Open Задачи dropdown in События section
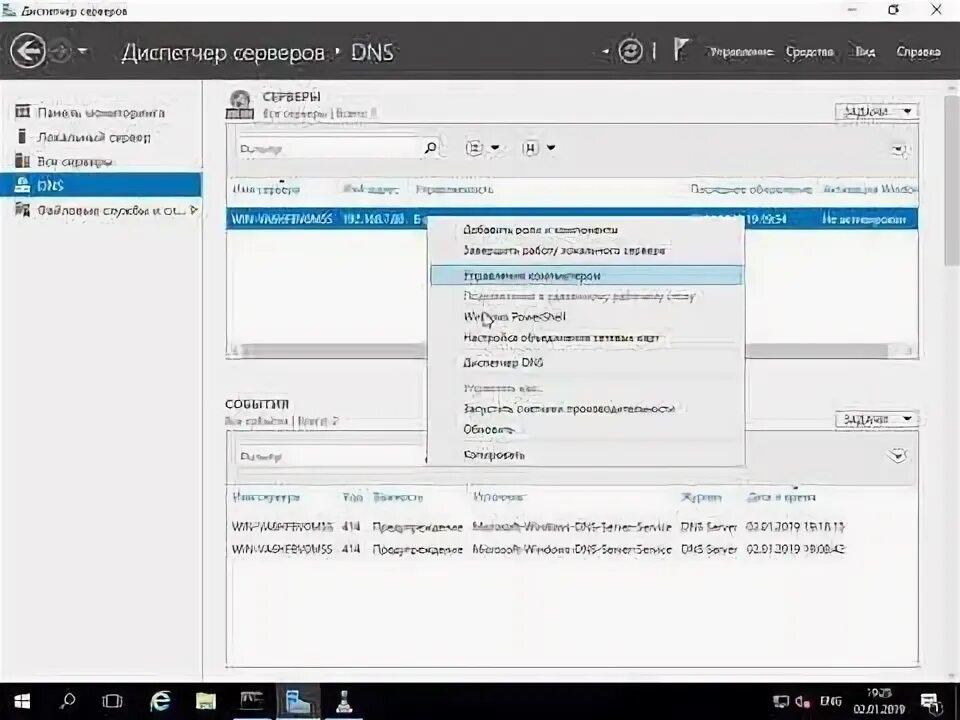 tap(877, 419)
